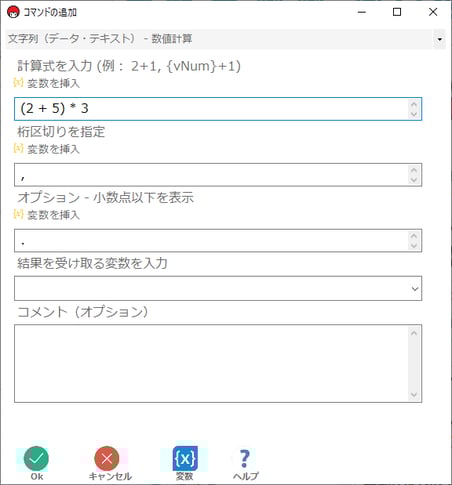Screen dimensions: 452x485
Task: Click up arrow in formula field scrollbar
Action: (x=414, y=104)
